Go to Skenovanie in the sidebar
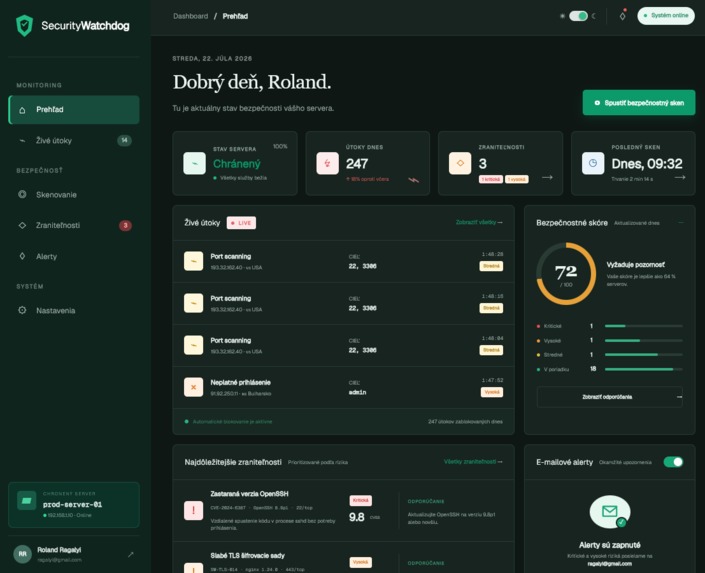 pos(74,194)
